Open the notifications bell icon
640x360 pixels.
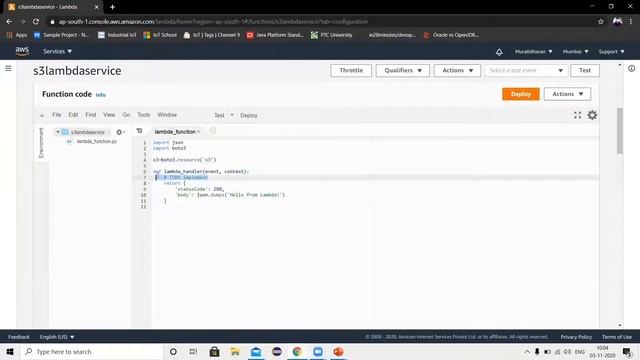(x=499, y=52)
